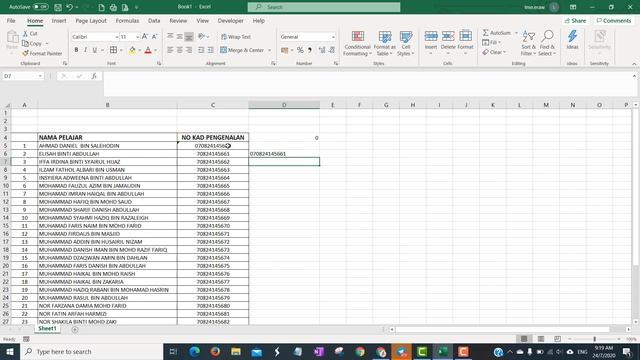Expand the Merge & Center dropdown arrow
This screenshot has width=640, height=360.
(269, 50)
